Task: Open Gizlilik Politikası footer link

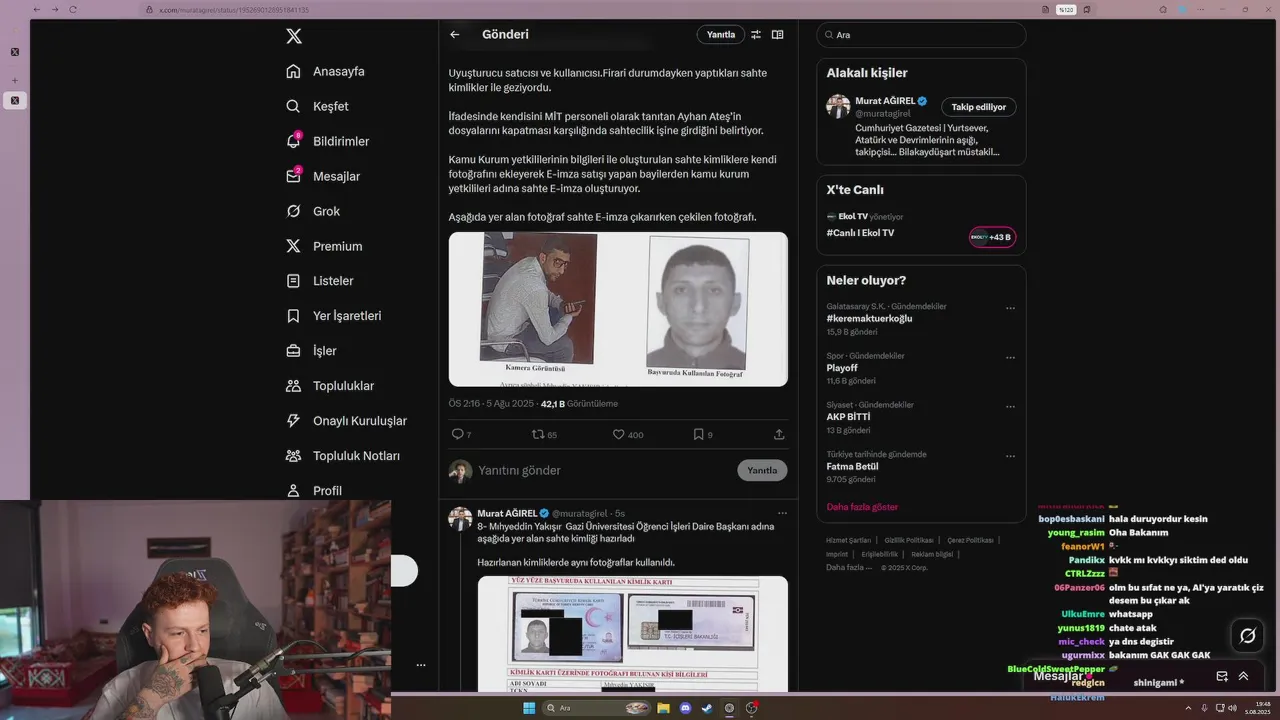Action: (908, 540)
